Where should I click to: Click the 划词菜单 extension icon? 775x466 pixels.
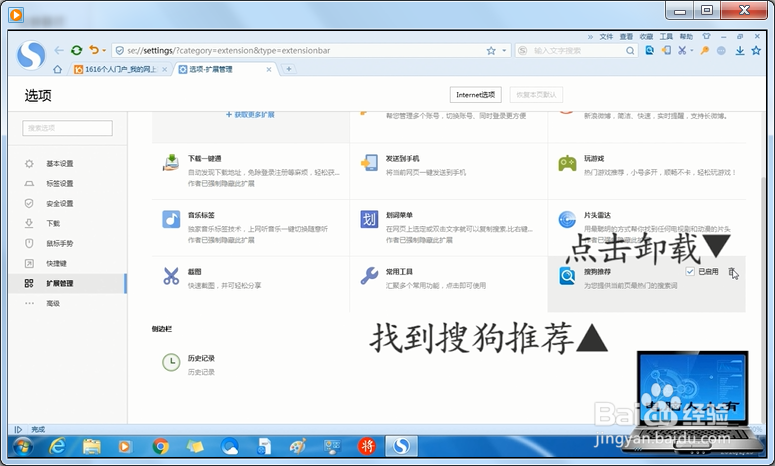pos(369,219)
